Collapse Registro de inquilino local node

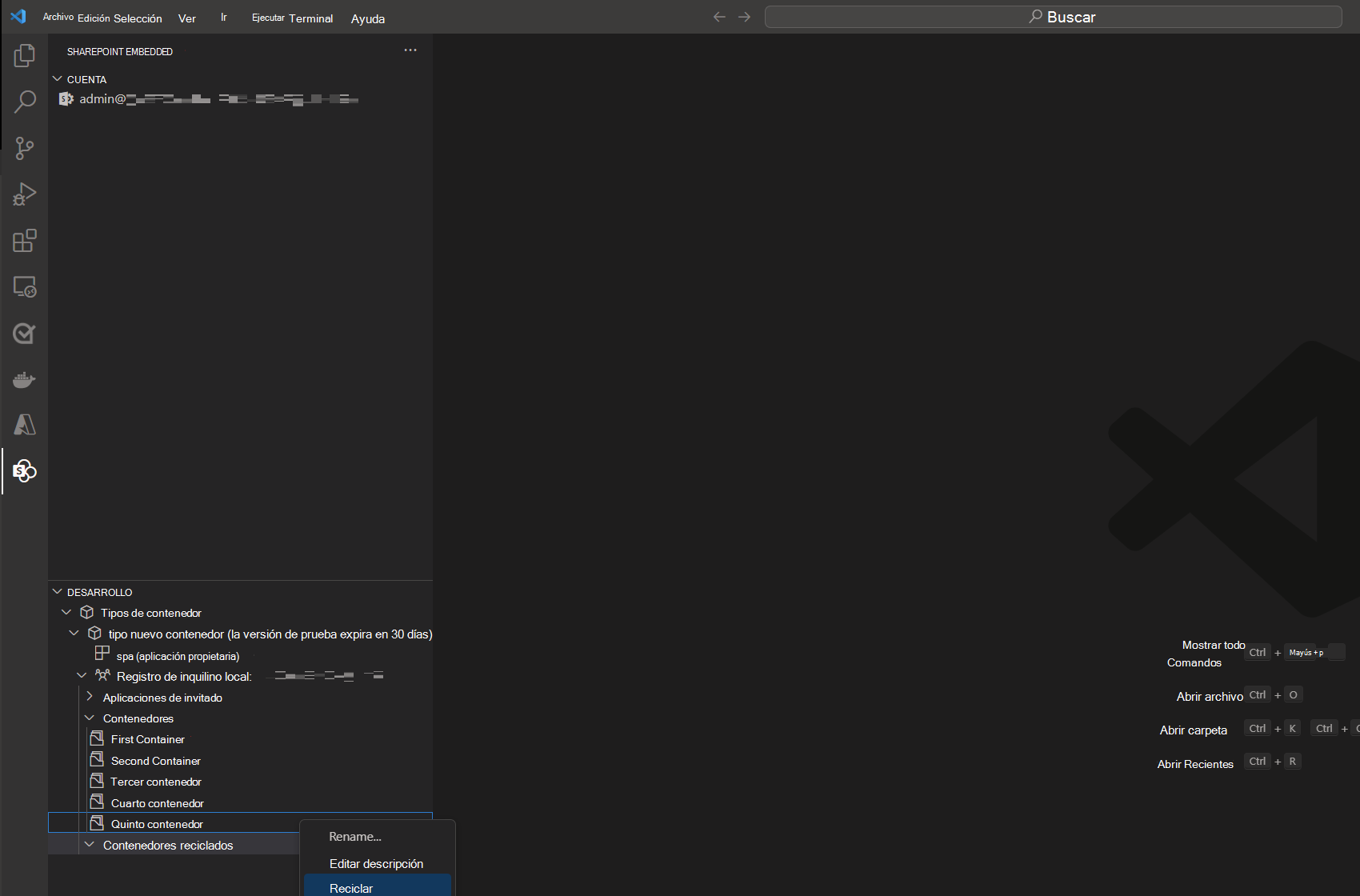[82, 675]
